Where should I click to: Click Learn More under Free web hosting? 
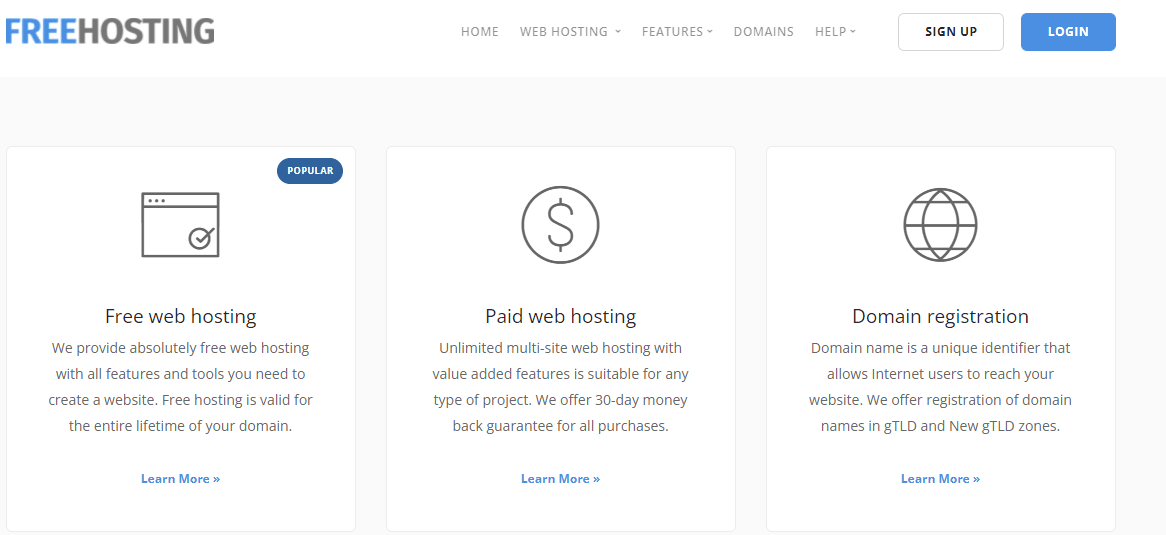[181, 478]
